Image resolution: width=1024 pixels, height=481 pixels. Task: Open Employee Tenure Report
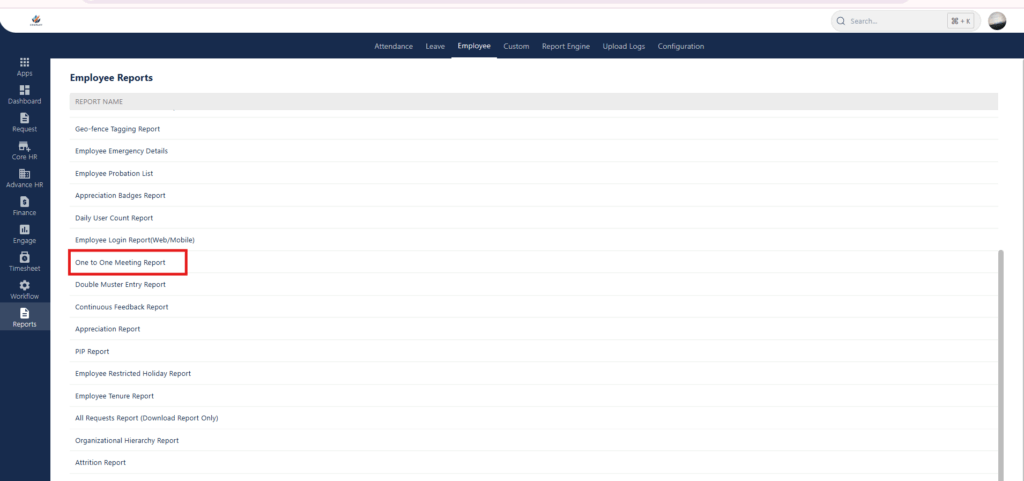pos(534,396)
